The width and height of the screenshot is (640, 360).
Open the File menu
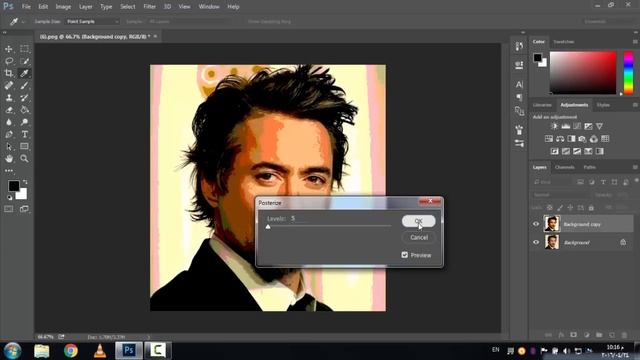tap(26, 7)
